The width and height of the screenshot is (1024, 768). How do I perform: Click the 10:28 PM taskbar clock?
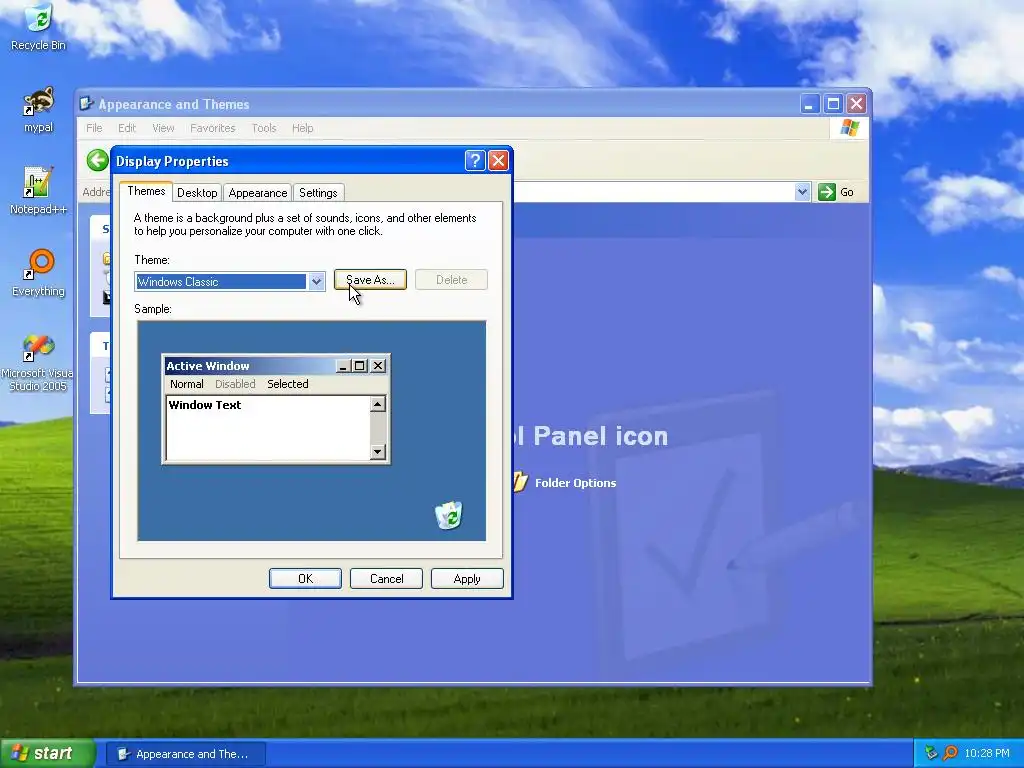987,753
